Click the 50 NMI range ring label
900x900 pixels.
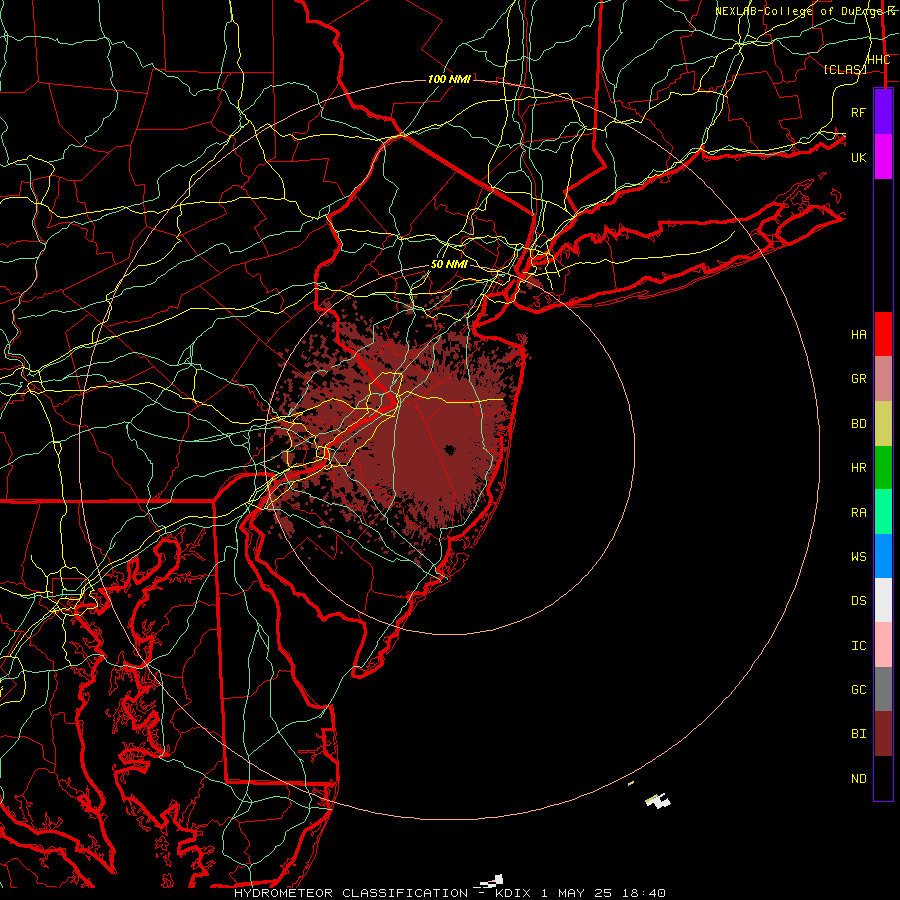pyautogui.click(x=449, y=264)
